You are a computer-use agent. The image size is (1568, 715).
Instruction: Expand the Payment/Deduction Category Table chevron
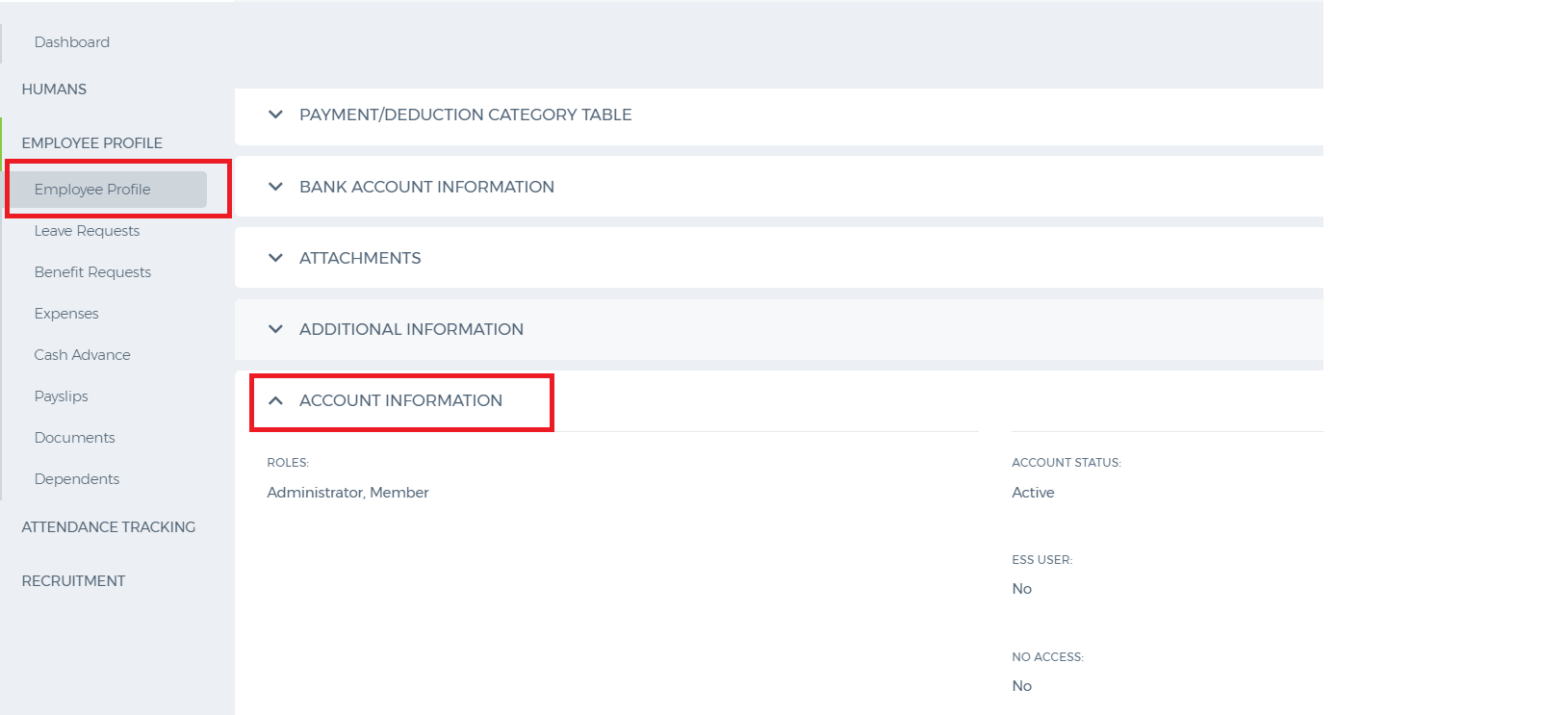pos(275,115)
